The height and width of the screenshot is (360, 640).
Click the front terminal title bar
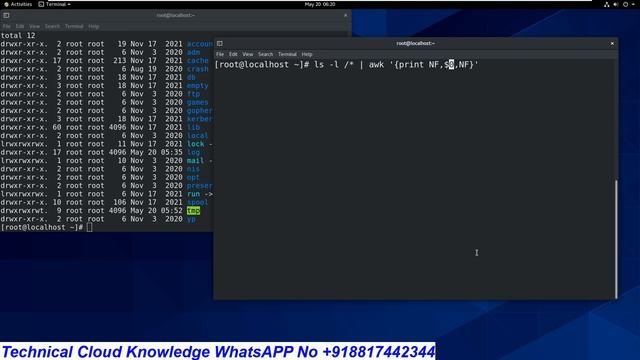(416, 43)
